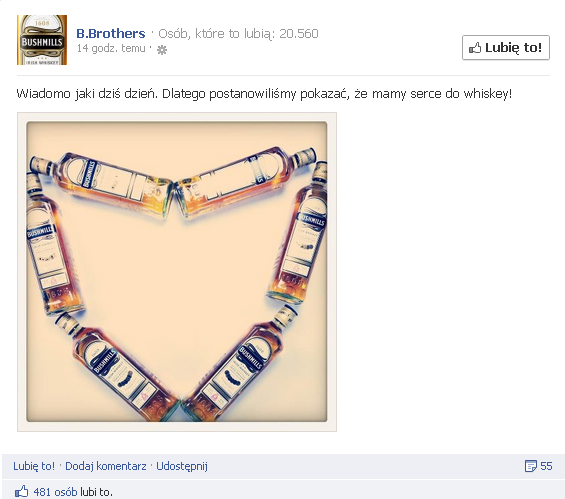Click the comments icon beside 55
Viewport: 565px width, 499px height.
tap(530, 466)
